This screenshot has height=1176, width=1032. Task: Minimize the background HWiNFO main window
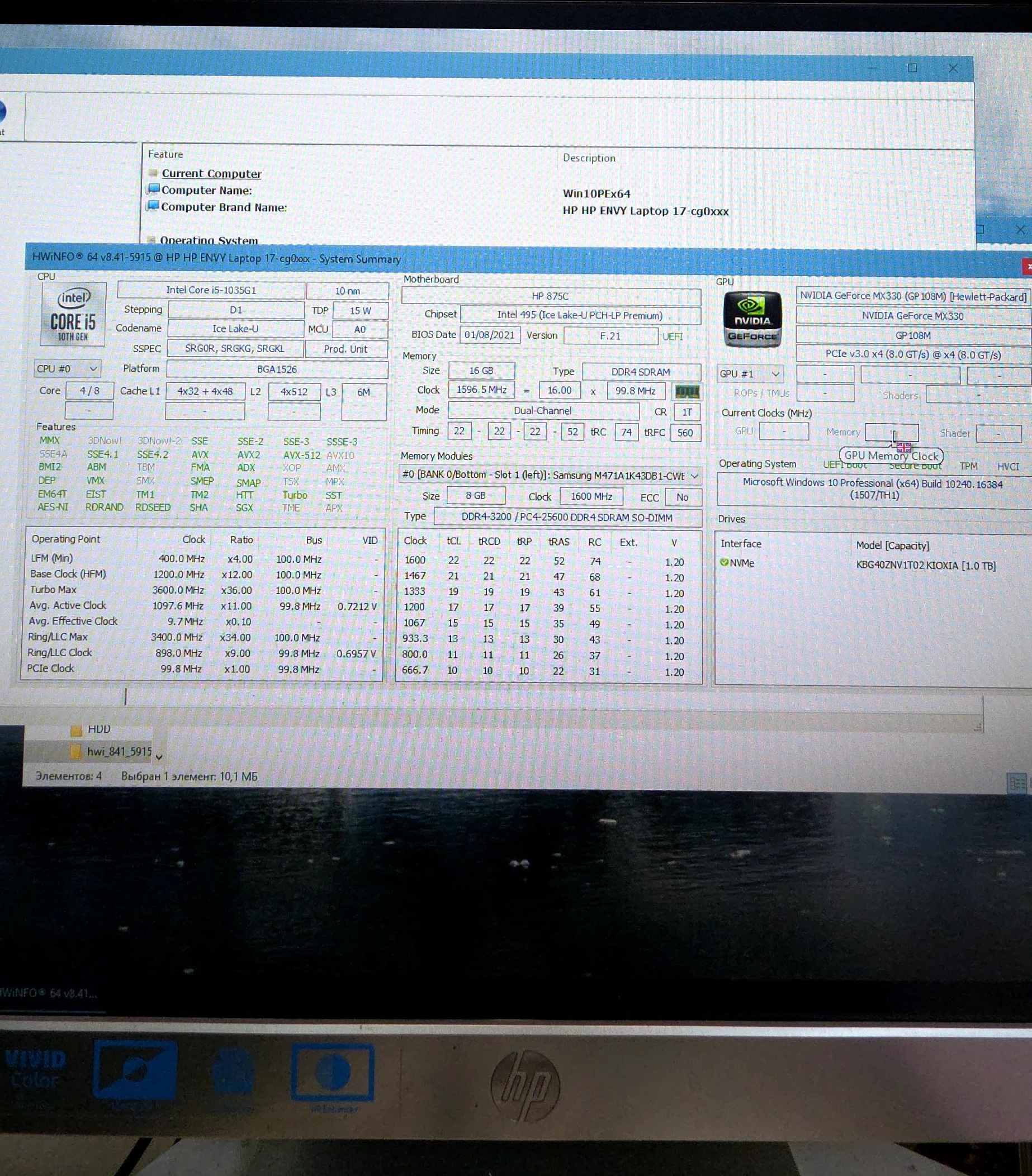pos(873,68)
